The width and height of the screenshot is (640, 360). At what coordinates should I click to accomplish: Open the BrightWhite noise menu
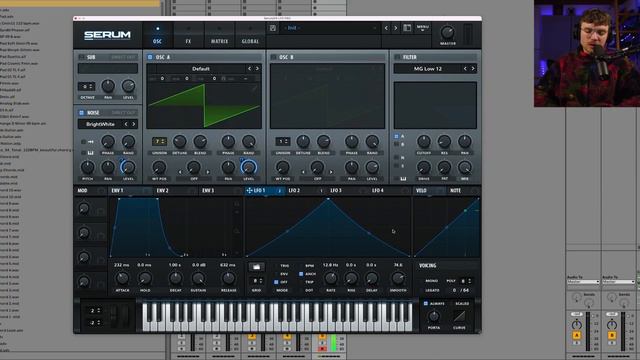click(100, 124)
